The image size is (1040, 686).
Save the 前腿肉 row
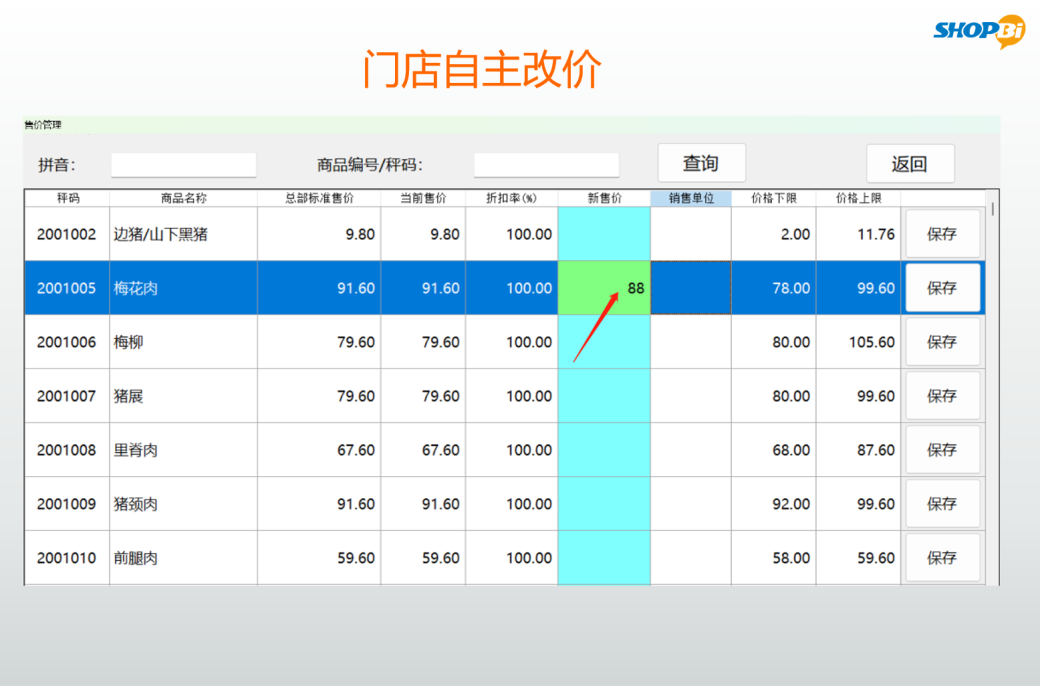tap(942, 558)
